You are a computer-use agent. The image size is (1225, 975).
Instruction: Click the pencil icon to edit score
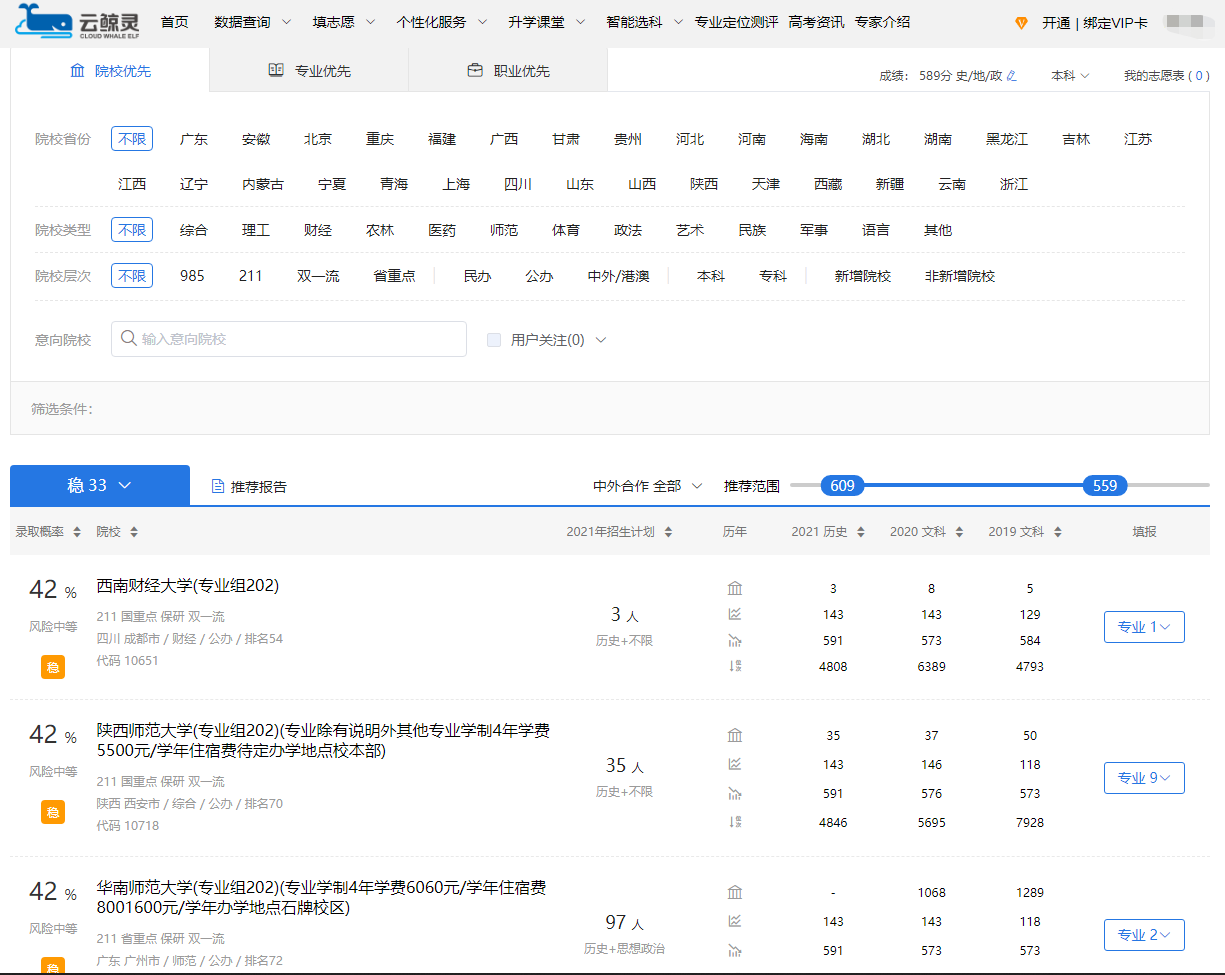coord(1012,76)
